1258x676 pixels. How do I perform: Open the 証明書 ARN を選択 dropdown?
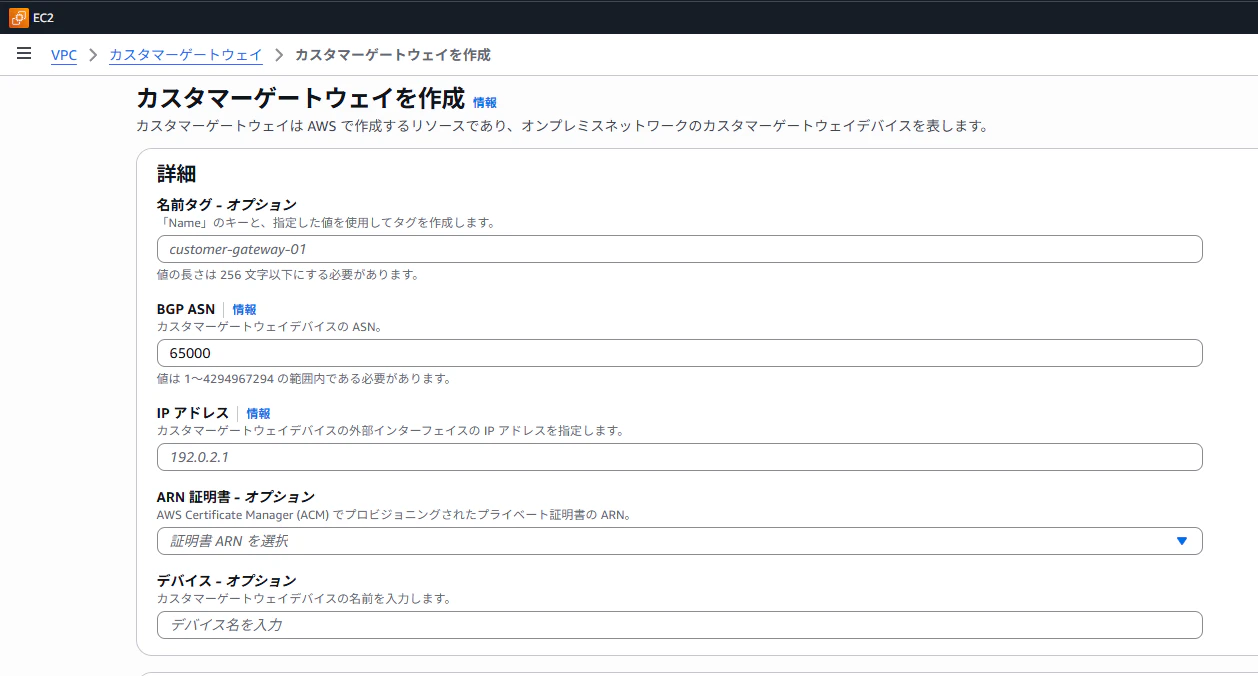pyautogui.click(x=679, y=541)
